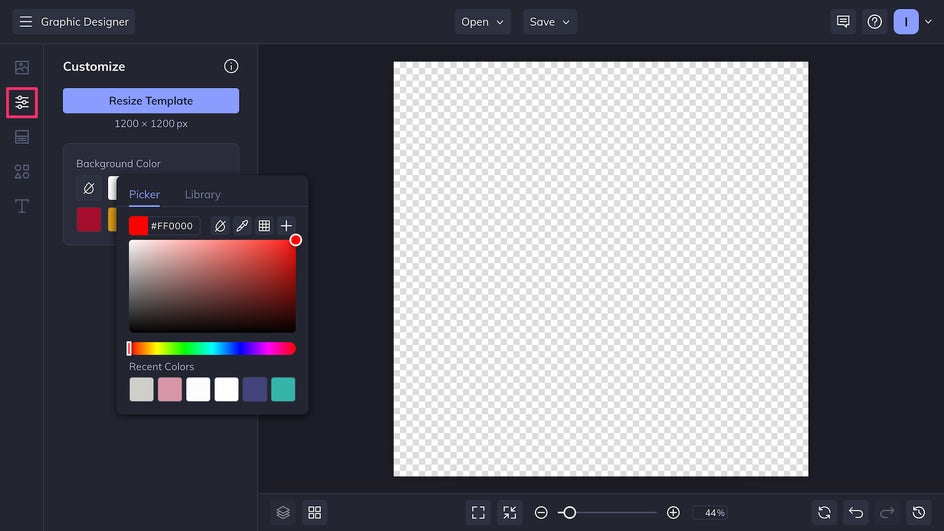This screenshot has width=944, height=531.
Task: Open the Graphics shapes sidebar panel
Action: click(22, 172)
